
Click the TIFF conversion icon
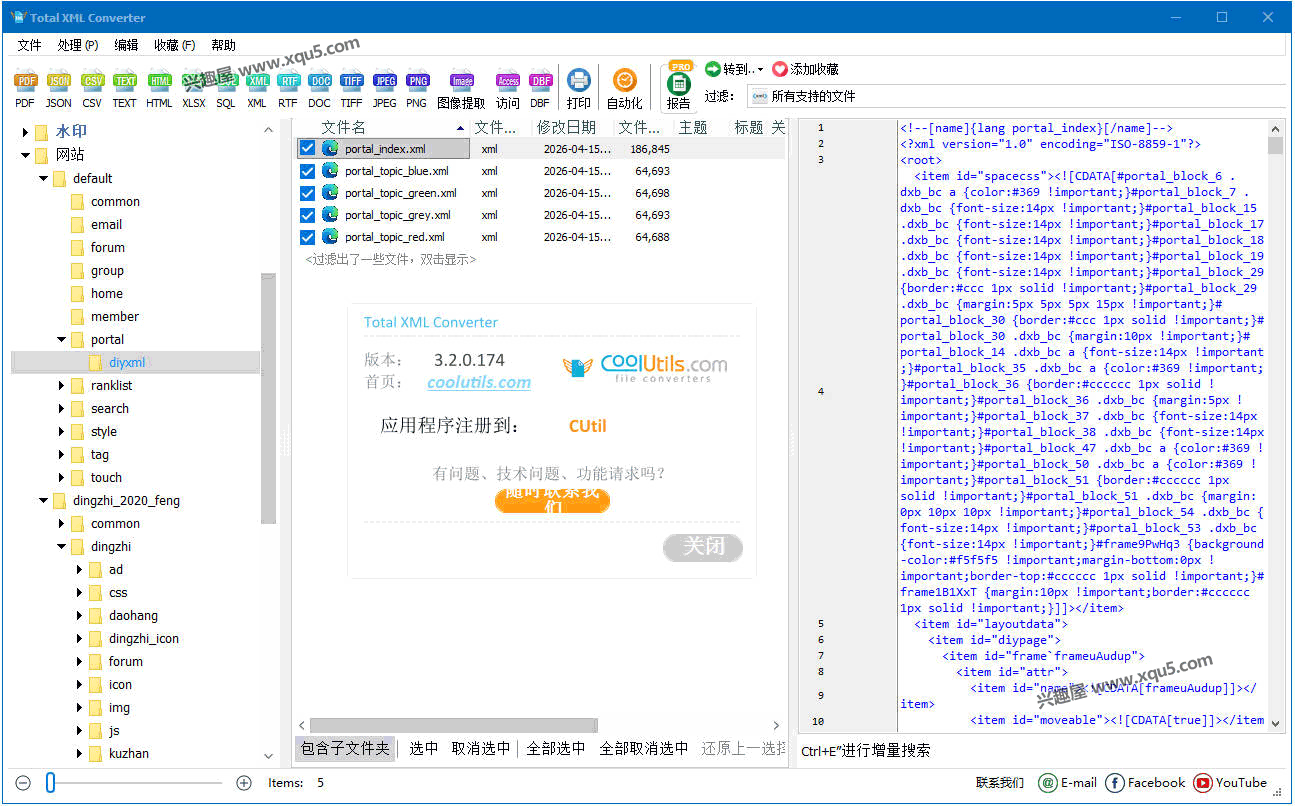coord(351,89)
